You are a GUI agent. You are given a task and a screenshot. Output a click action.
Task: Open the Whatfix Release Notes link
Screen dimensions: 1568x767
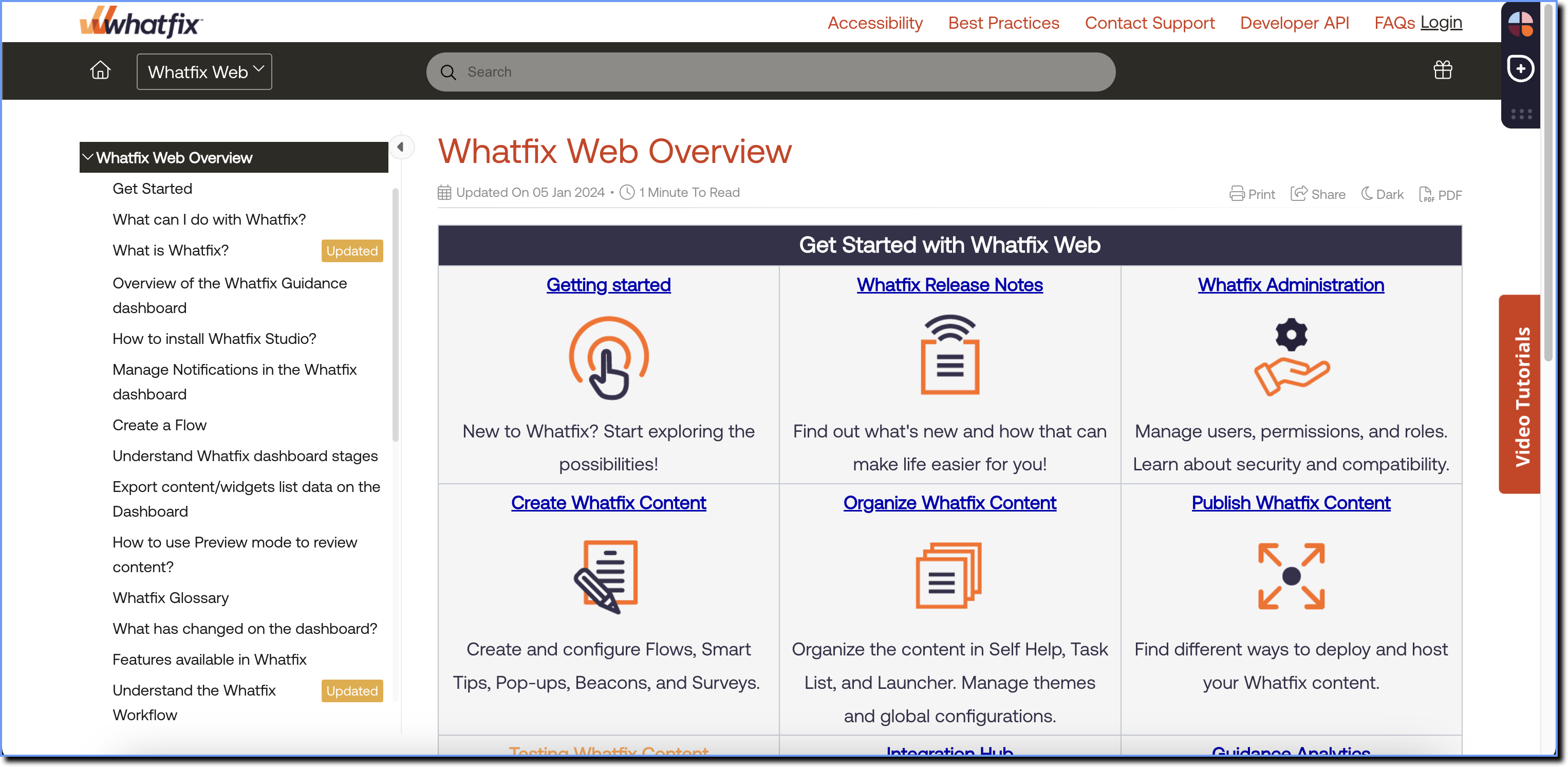[949, 284]
